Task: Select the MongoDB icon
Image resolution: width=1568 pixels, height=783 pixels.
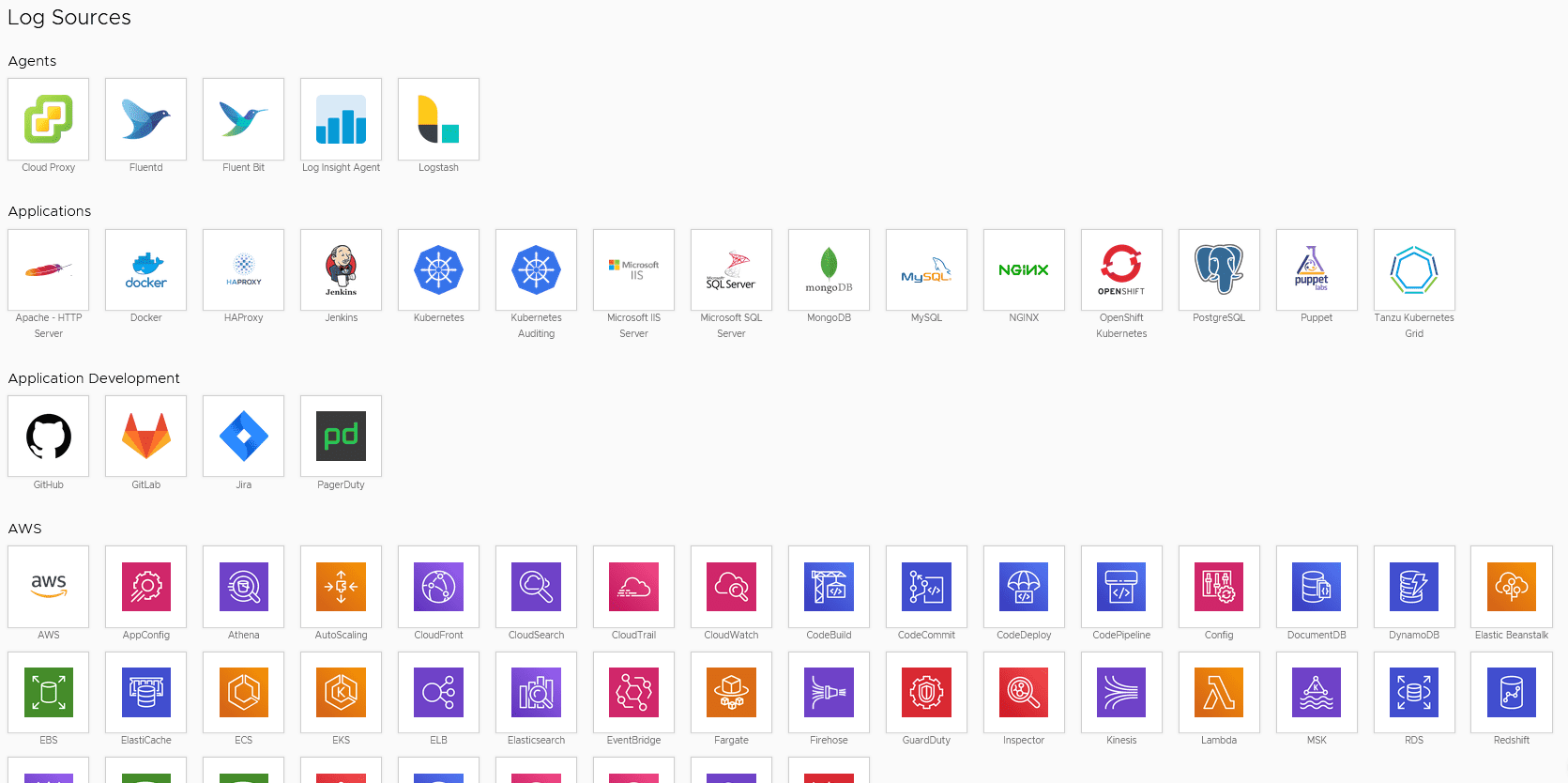Action: pyautogui.click(x=830, y=270)
